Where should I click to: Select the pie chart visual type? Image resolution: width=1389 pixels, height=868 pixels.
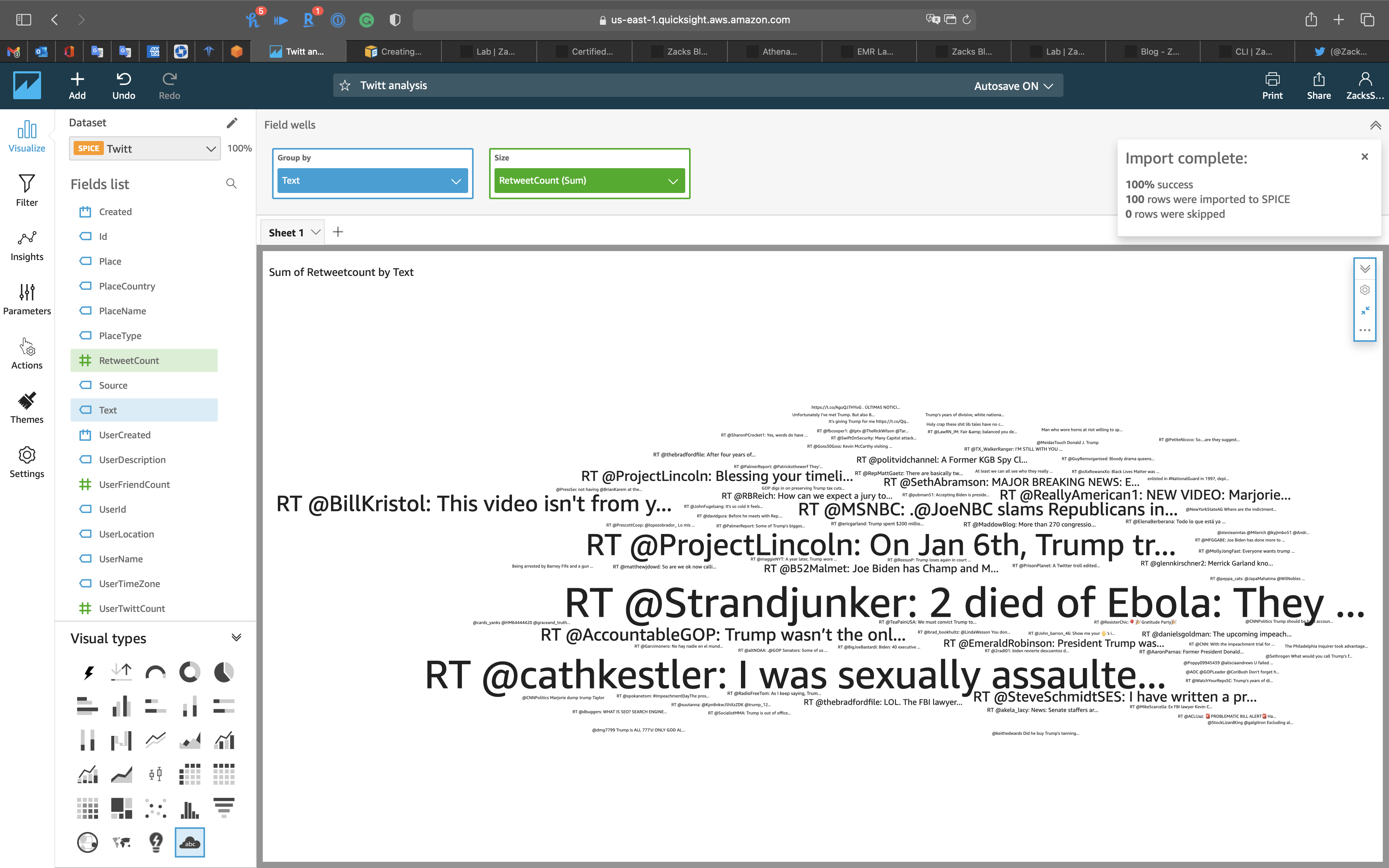coord(224,672)
